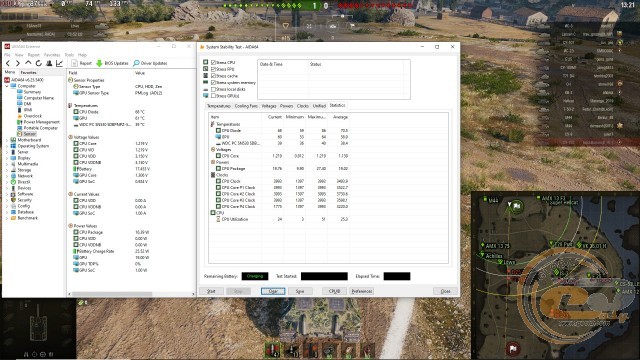
Task: Select the DMI tree item icon
Action: pyautogui.click(x=19, y=104)
